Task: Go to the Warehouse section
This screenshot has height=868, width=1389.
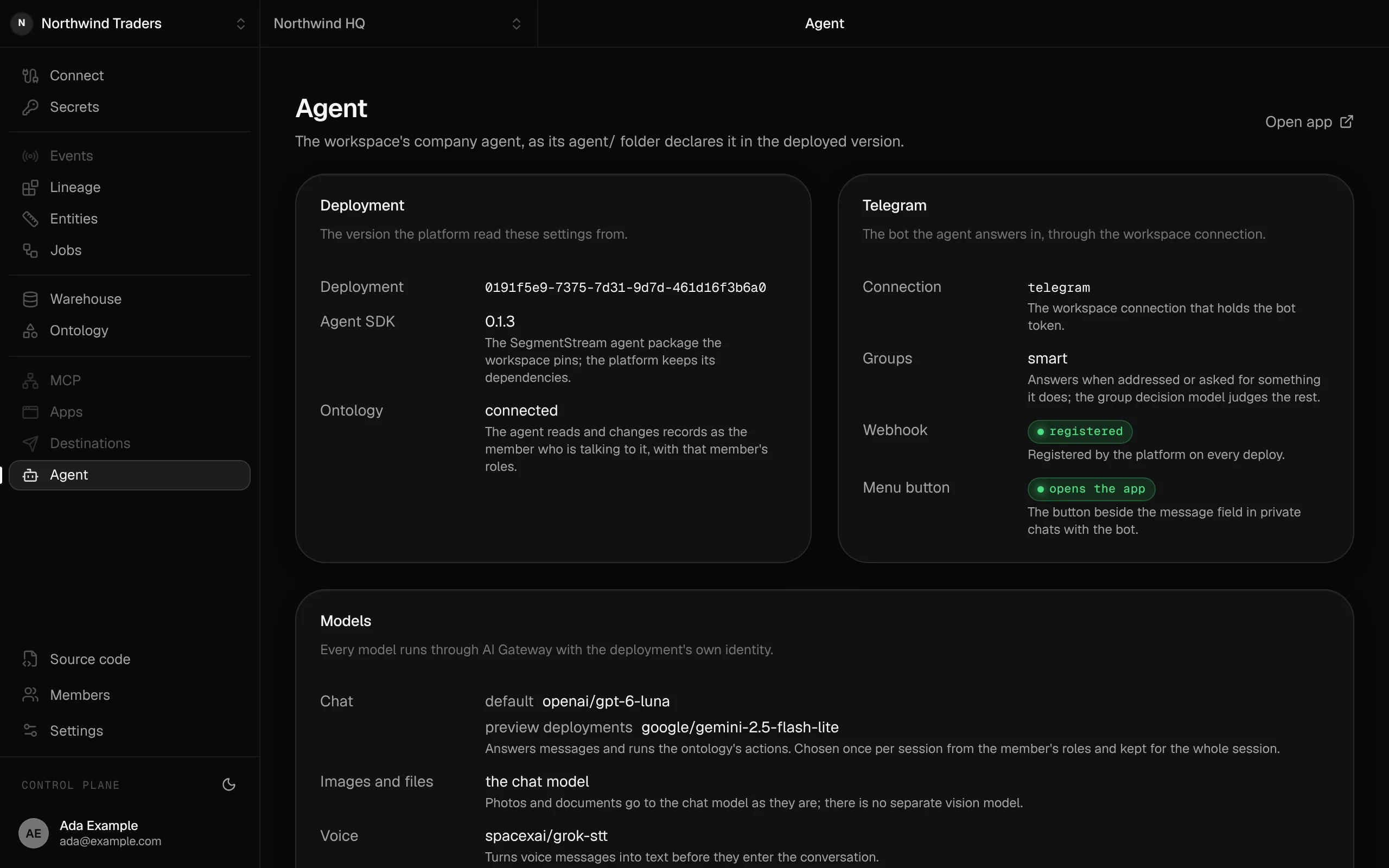Action: (130, 299)
